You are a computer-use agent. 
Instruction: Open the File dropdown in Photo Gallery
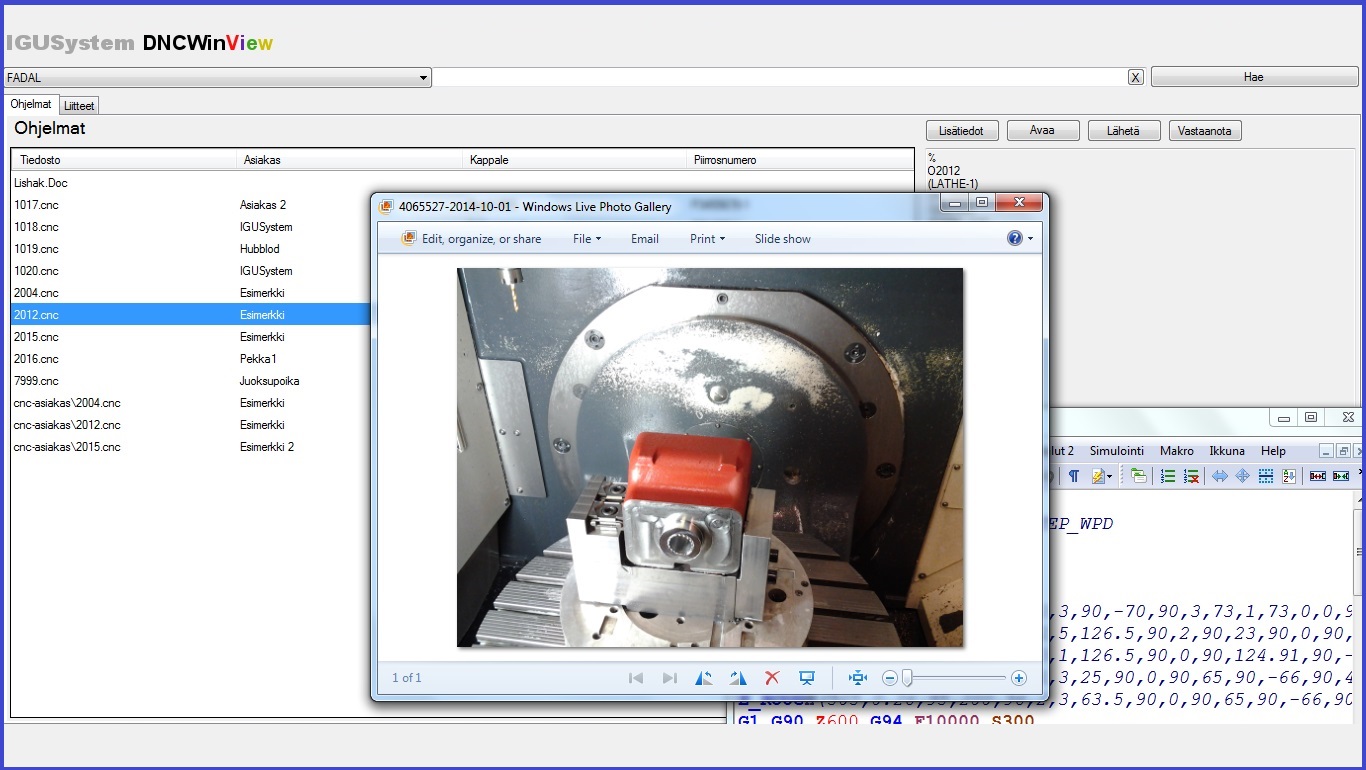pos(587,239)
